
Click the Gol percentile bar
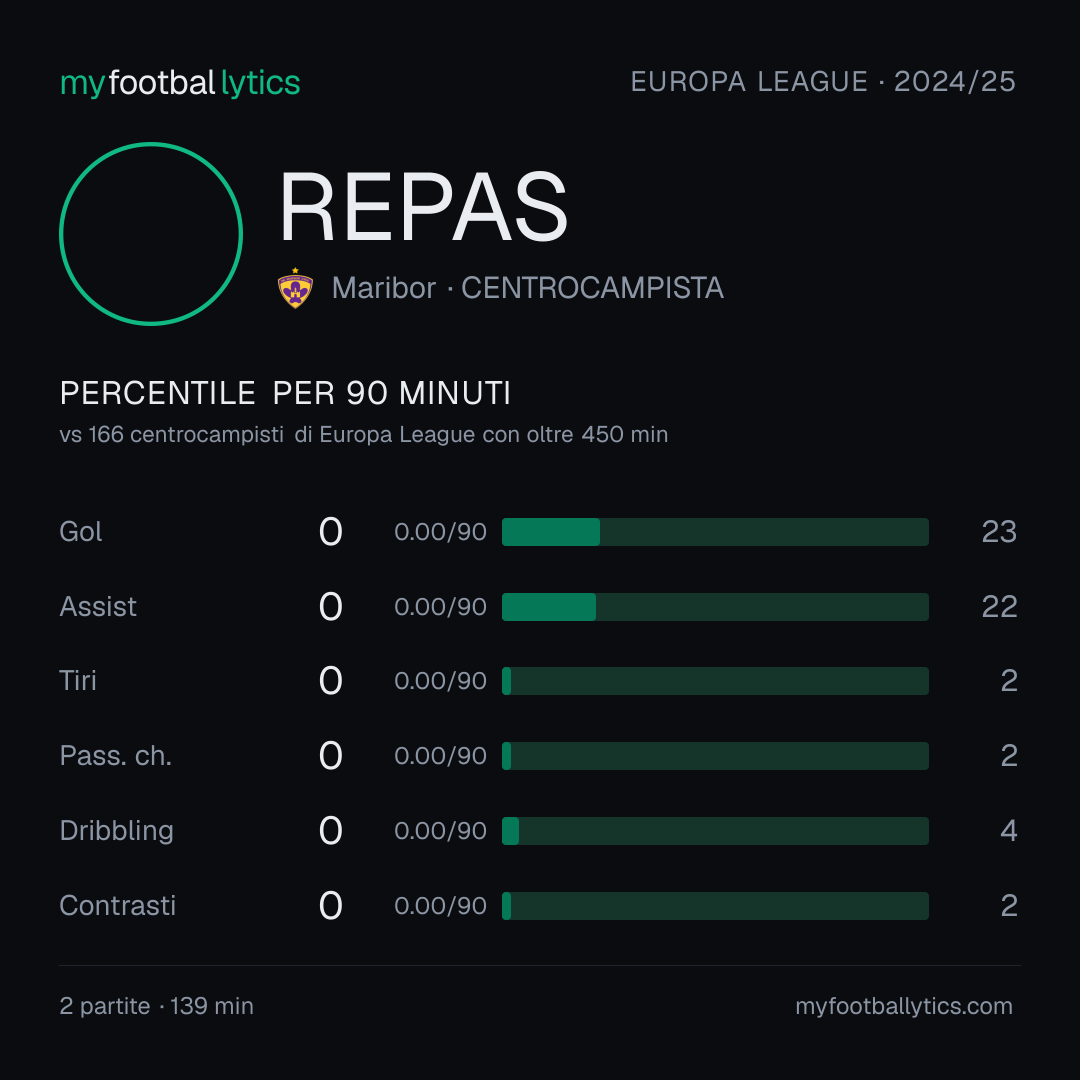[x=715, y=532]
